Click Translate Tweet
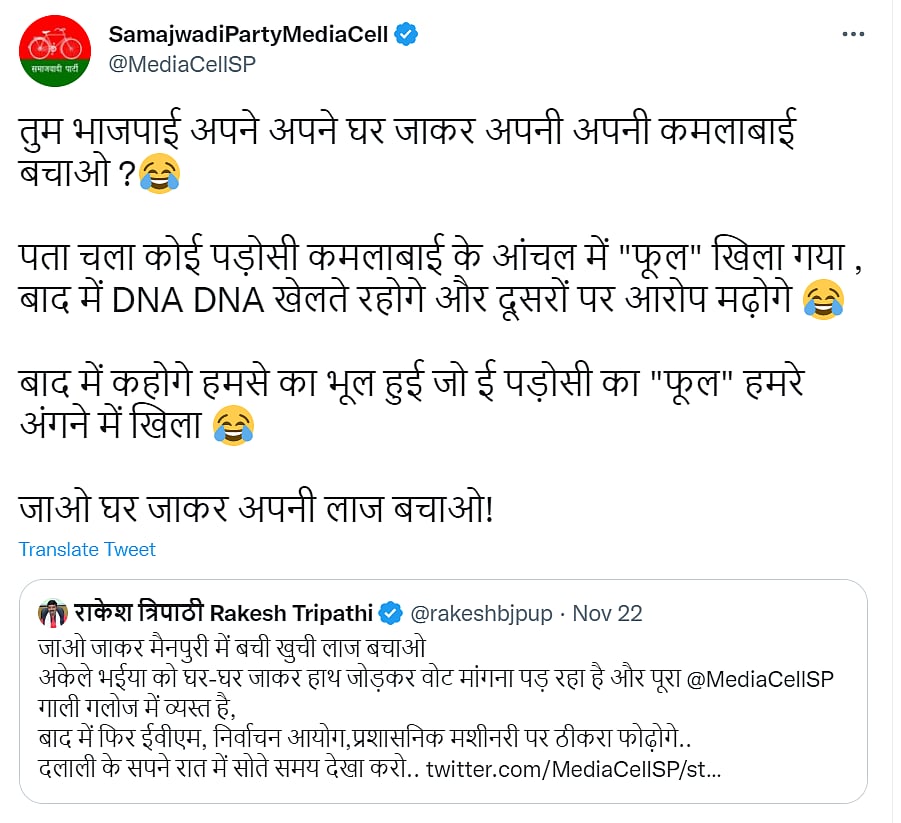Image resolution: width=901 pixels, height=823 pixels. 87,549
